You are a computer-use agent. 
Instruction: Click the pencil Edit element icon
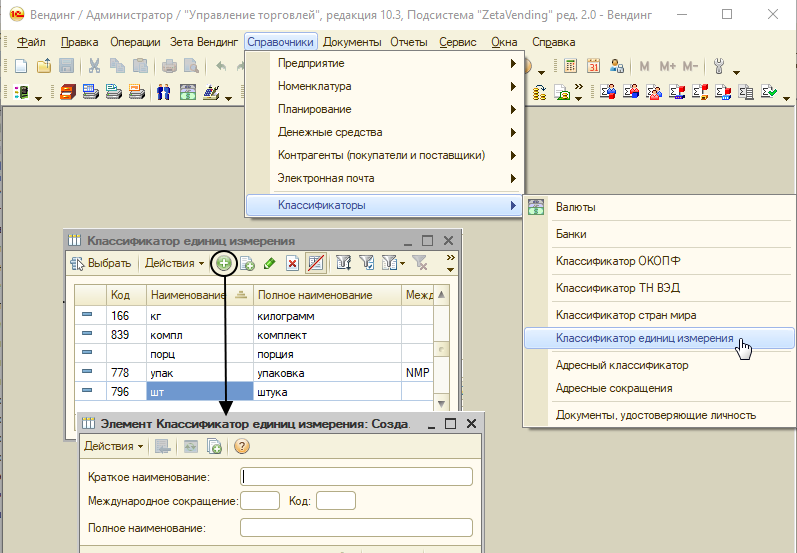(269, 263)
